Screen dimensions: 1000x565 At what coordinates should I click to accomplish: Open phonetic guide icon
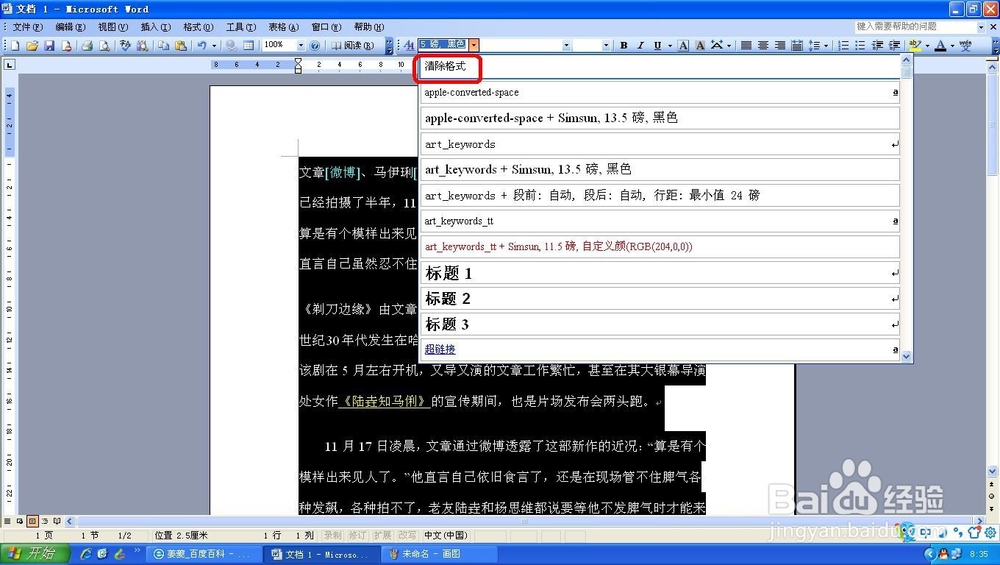966,45
